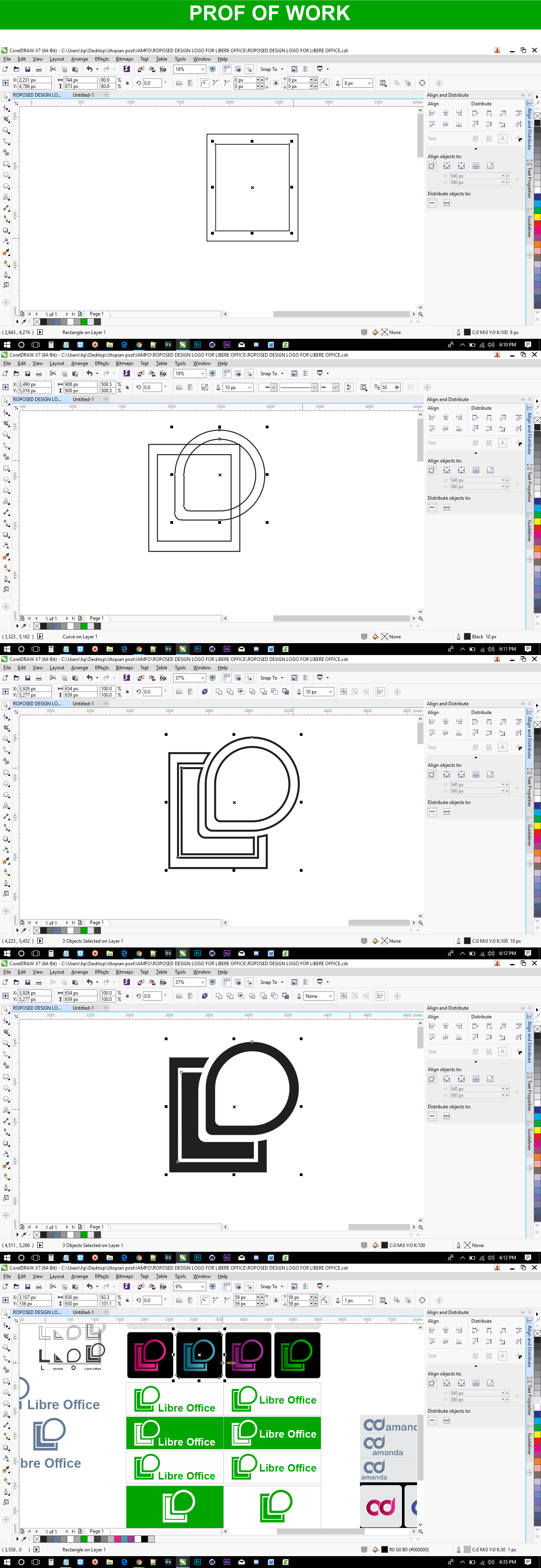Toggle align to Page edge in second window
The width and height of the screenshot is (541, 1568).
click(447, 470)
